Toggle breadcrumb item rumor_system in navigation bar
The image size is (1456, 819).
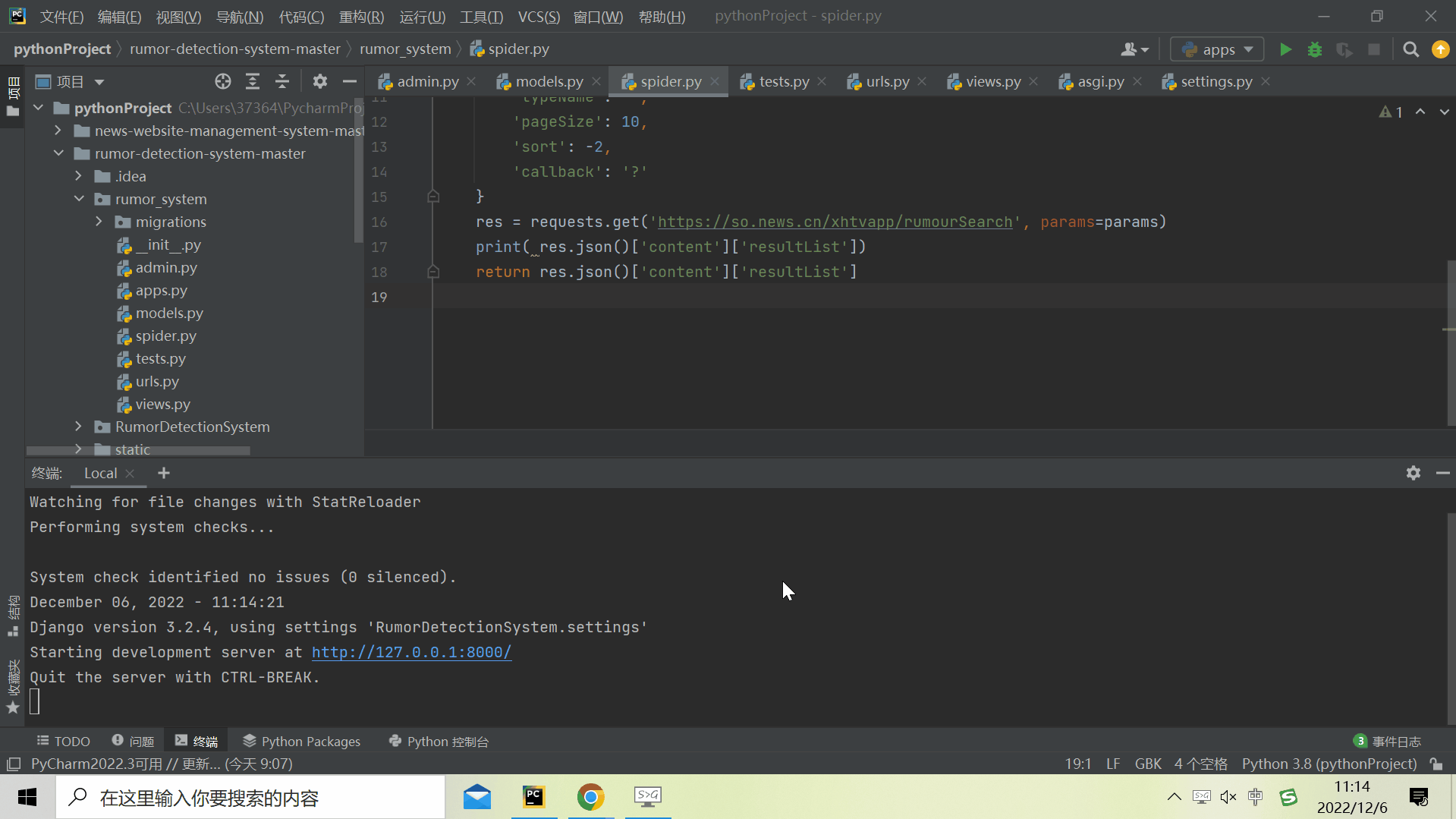[x=406, y=49]
